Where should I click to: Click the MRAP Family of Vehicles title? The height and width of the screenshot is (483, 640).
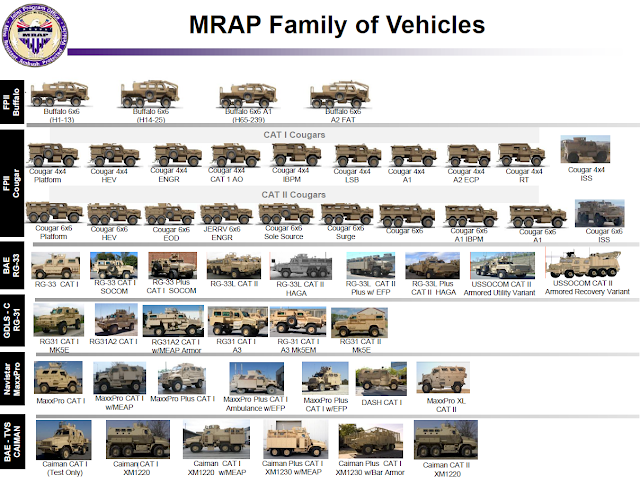point(337,24)
